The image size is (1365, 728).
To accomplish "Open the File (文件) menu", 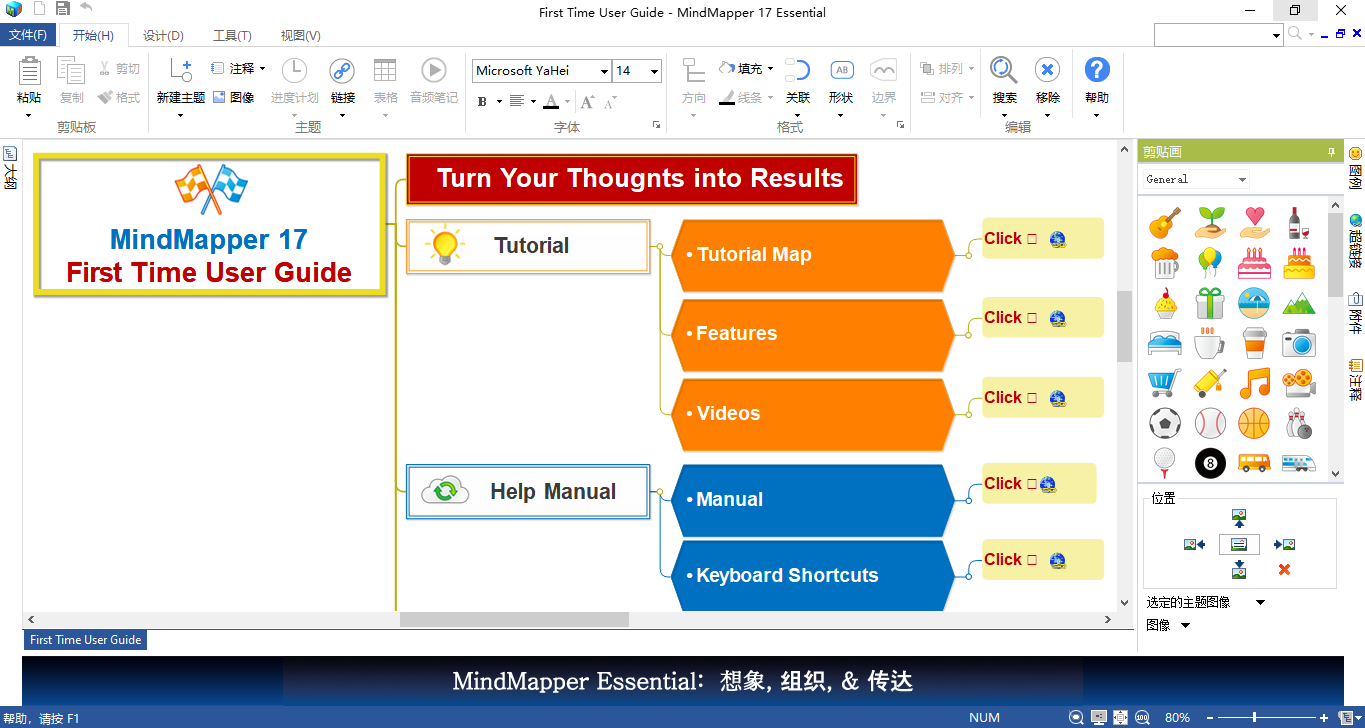I will tap(27, 35).
